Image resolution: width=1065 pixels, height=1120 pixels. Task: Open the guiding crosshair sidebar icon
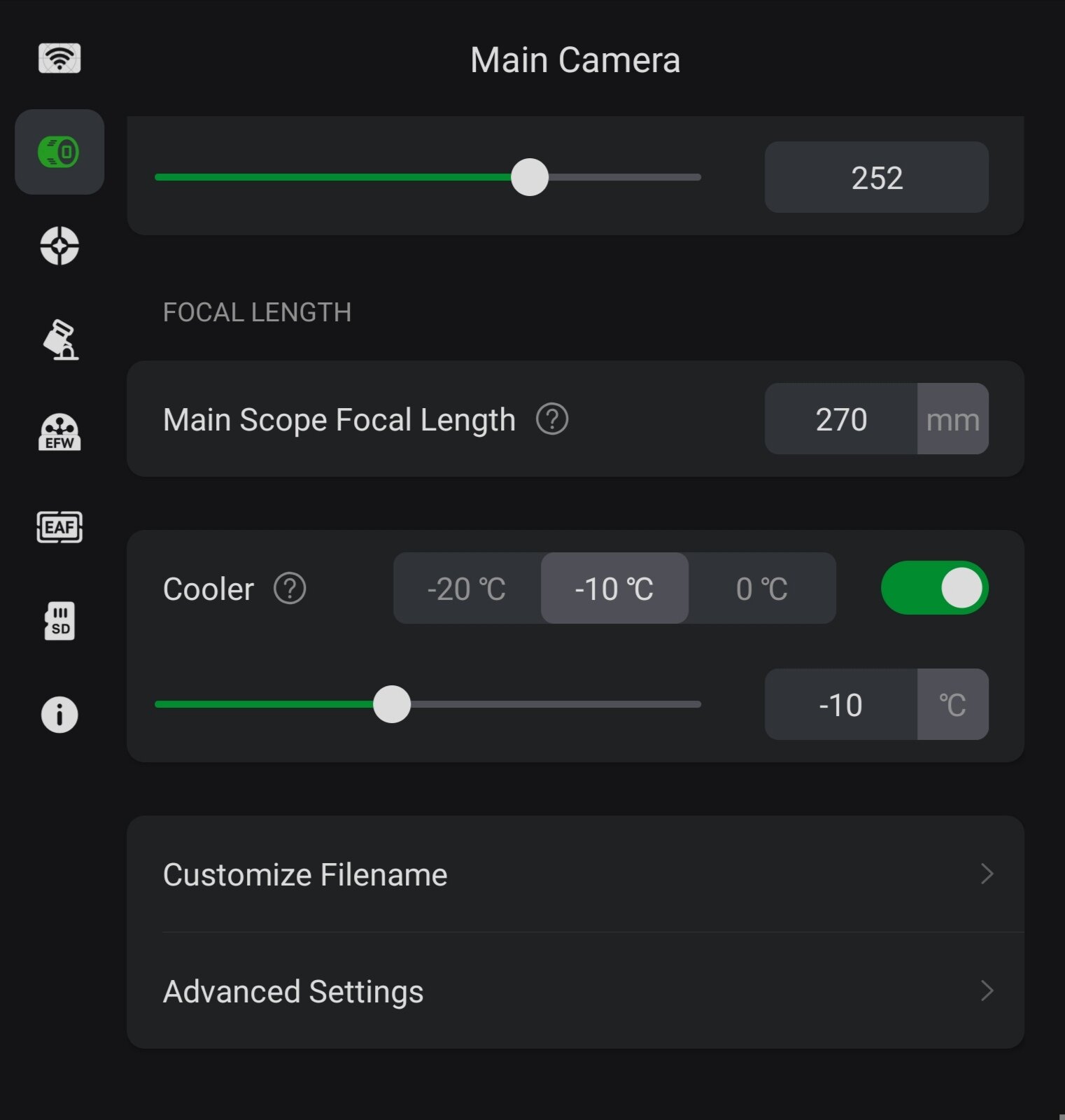click(x=59, y=246)
